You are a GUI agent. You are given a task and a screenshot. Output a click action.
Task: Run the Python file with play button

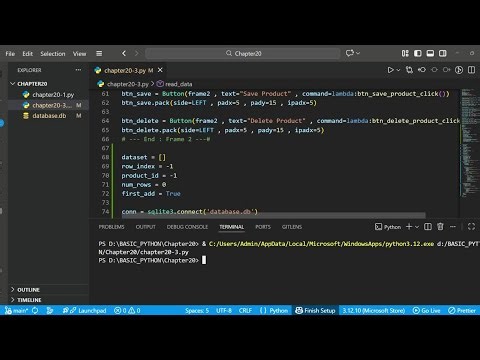pyautogui.click(x=390, y=70)
